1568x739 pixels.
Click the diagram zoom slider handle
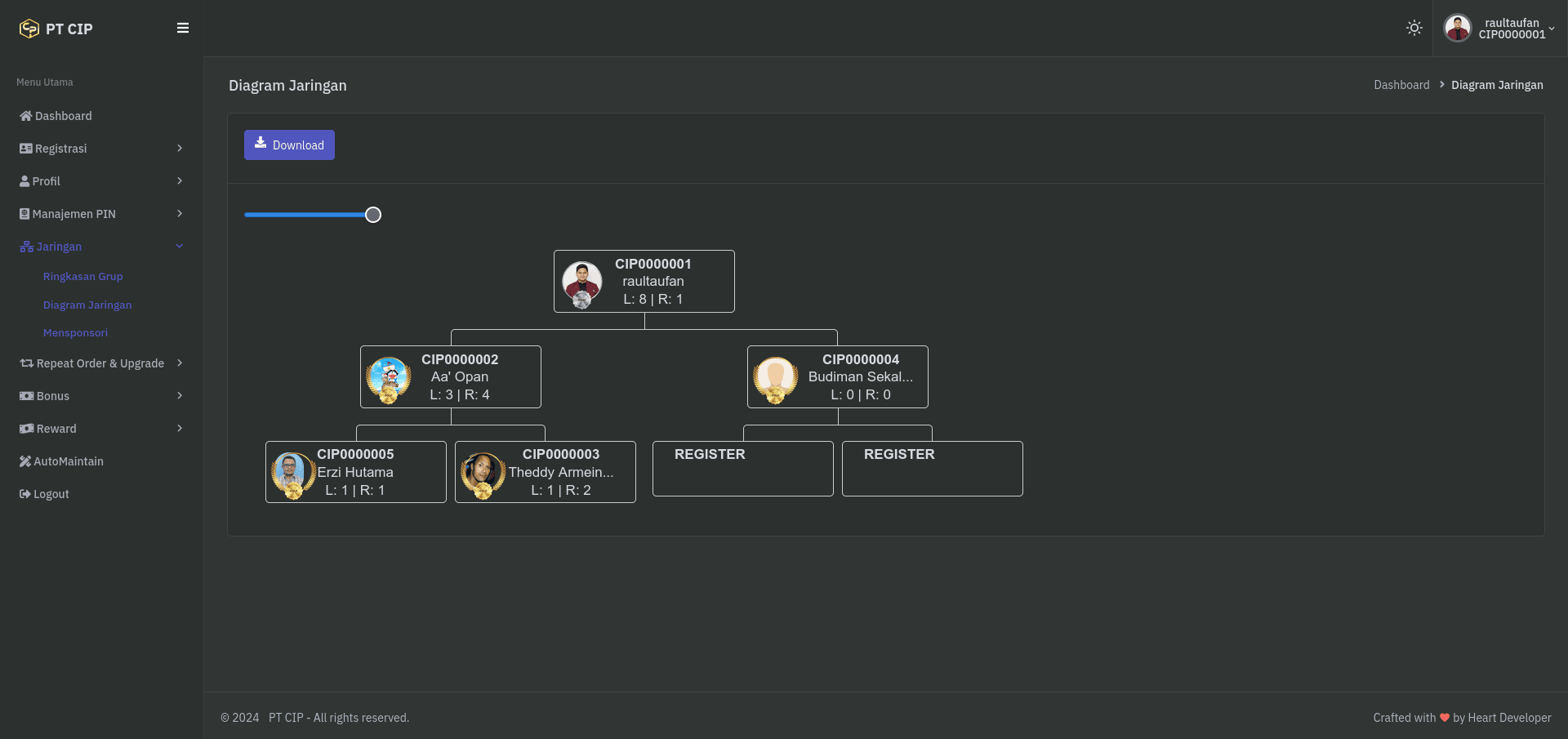pyautogui.click(x=373, y=215)
